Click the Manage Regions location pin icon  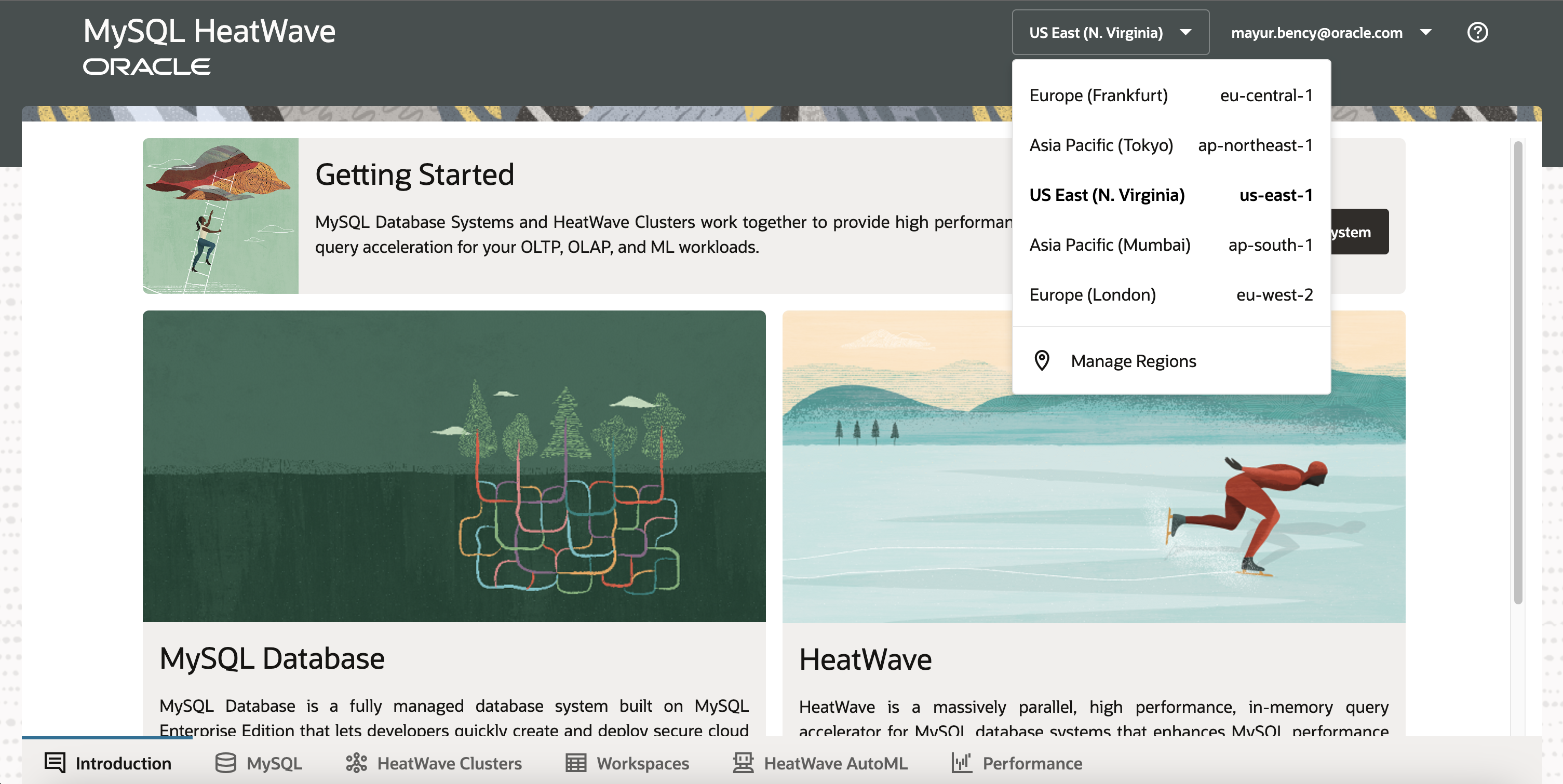point(1041,360)
